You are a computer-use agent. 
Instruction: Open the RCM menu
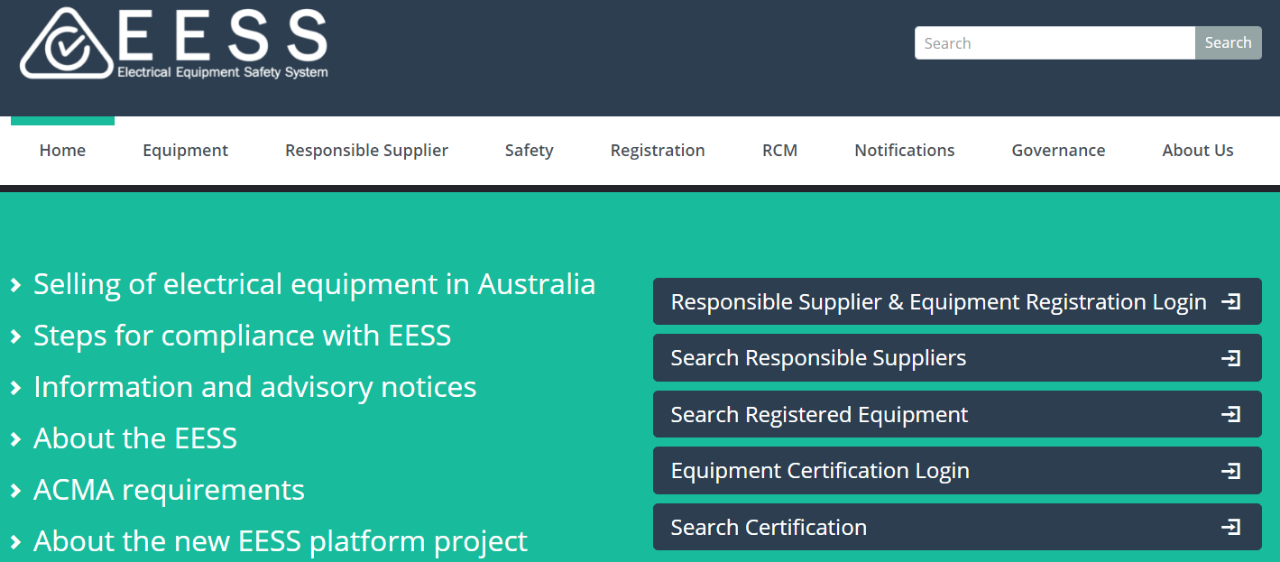pos(780,150)
